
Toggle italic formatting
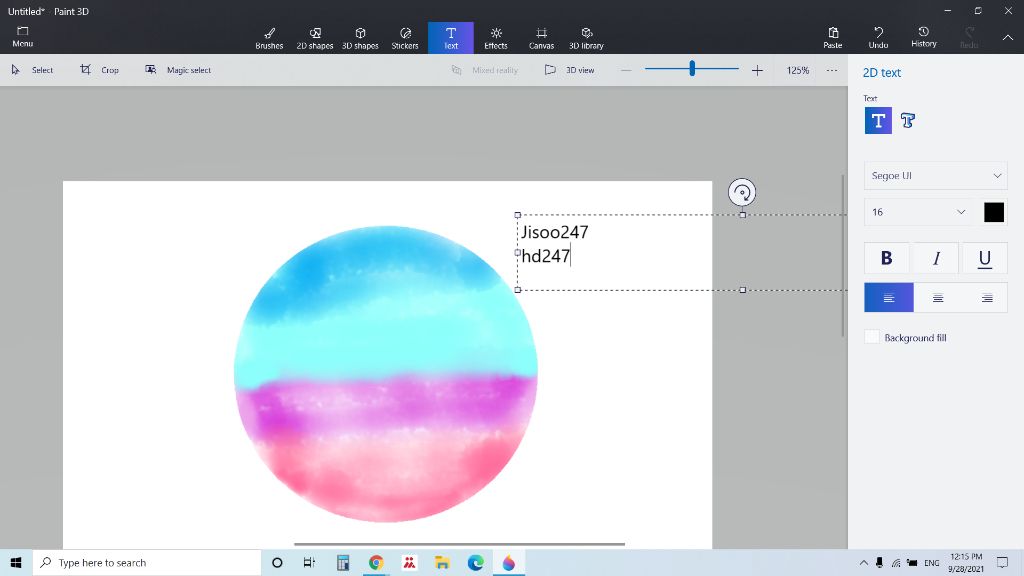pyautogui.click(x=936, y=258)
